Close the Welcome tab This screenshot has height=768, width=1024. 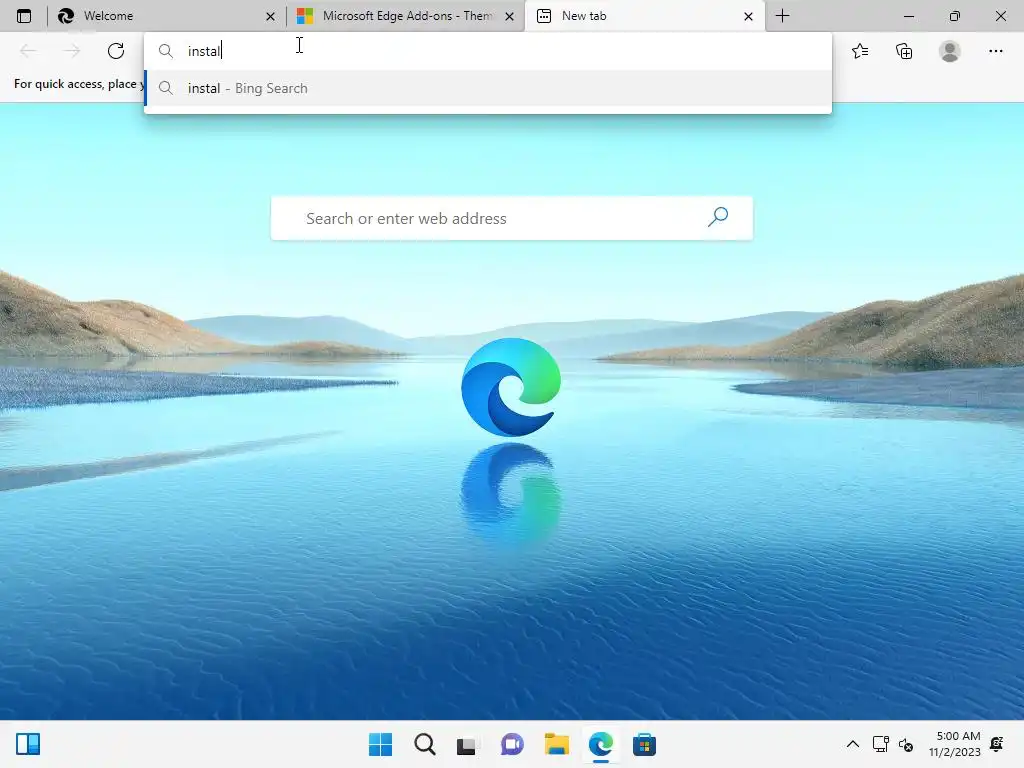coord(270,16)
